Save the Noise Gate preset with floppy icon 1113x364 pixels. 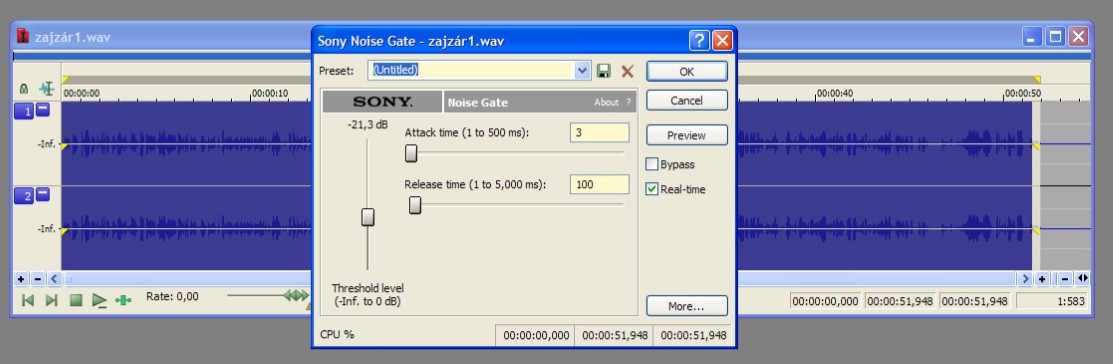603,70
